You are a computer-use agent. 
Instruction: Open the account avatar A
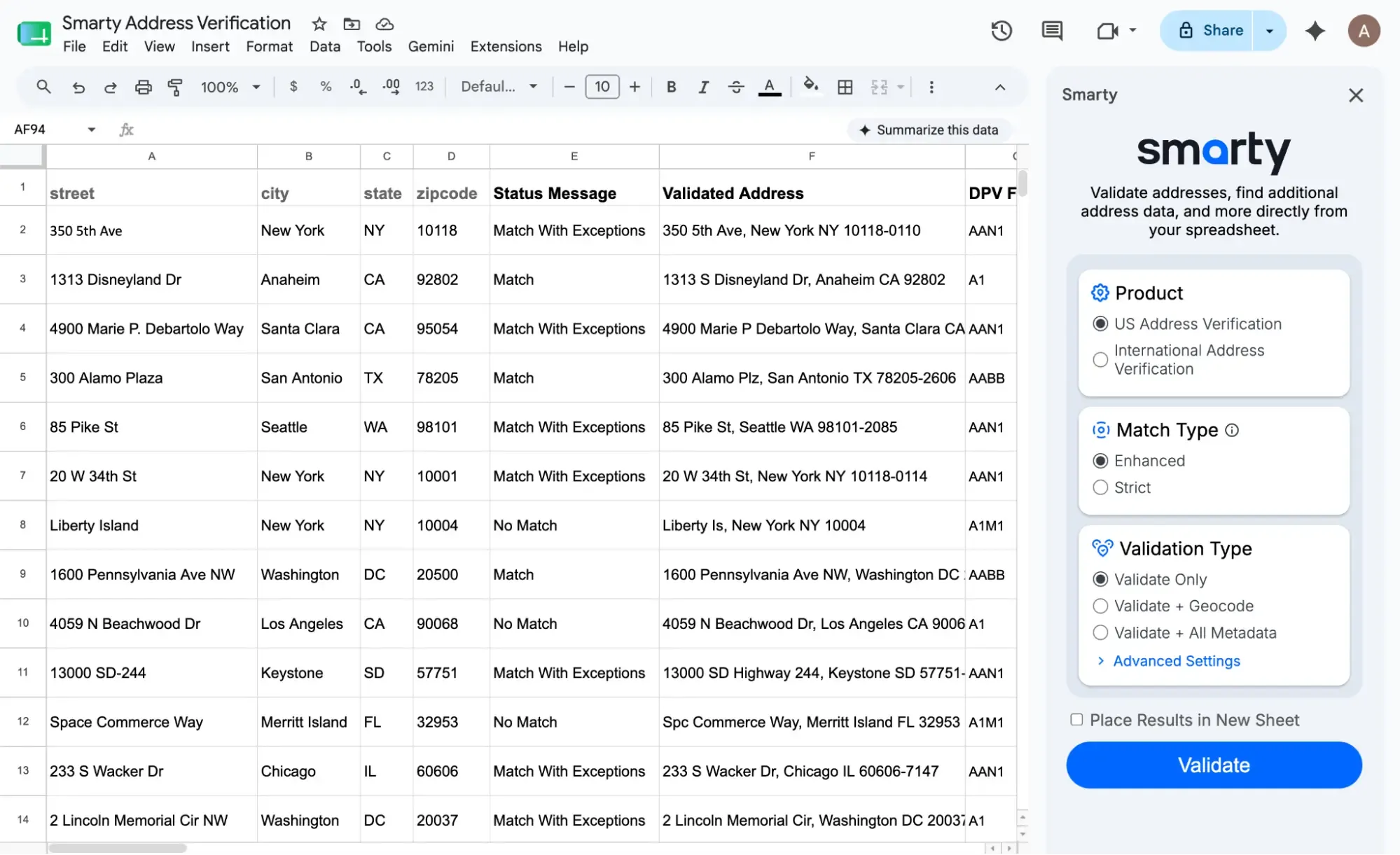click(1363, 31)
